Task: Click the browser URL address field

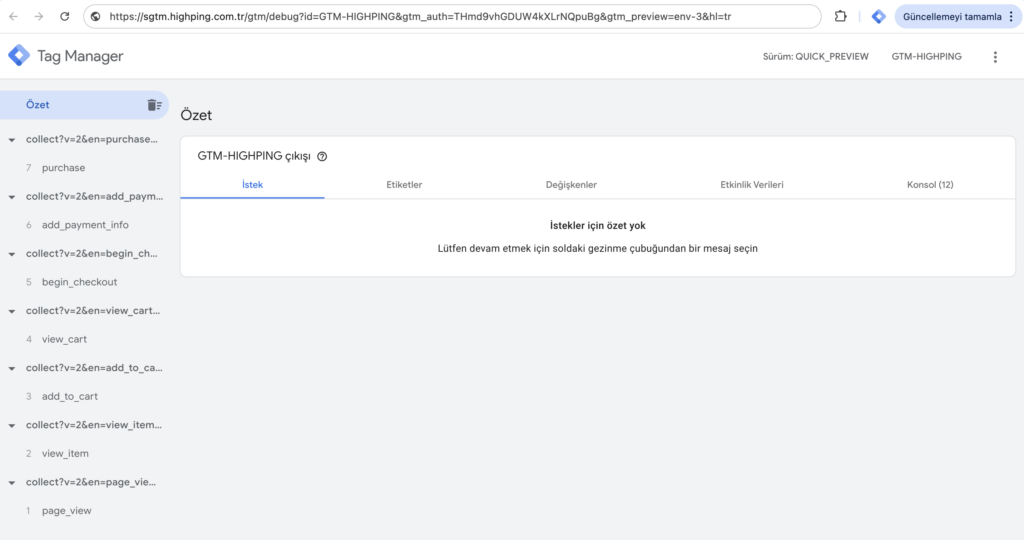Action: click(x=450, y=17)
